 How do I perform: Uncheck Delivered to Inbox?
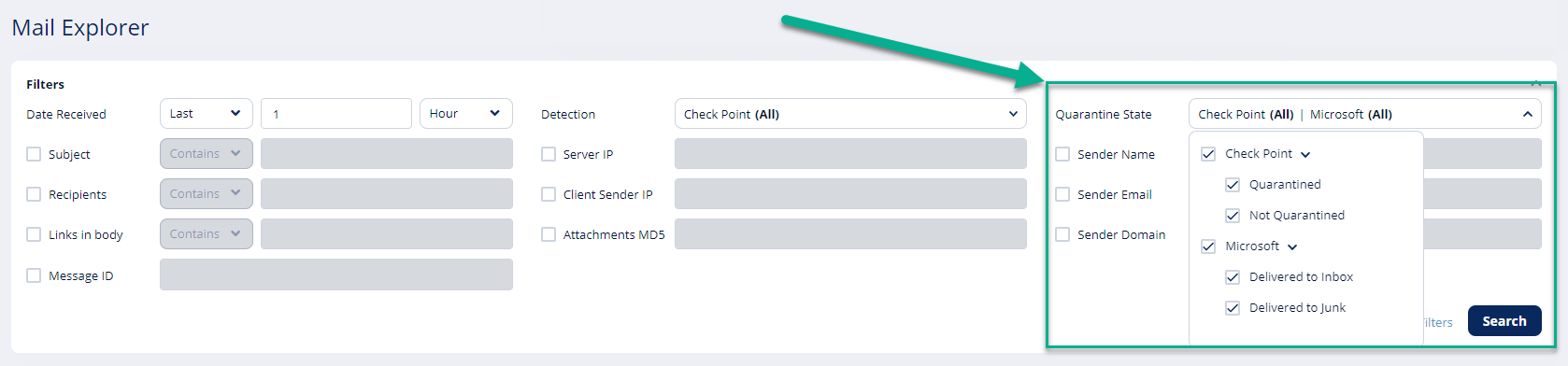coord(1233,277)
